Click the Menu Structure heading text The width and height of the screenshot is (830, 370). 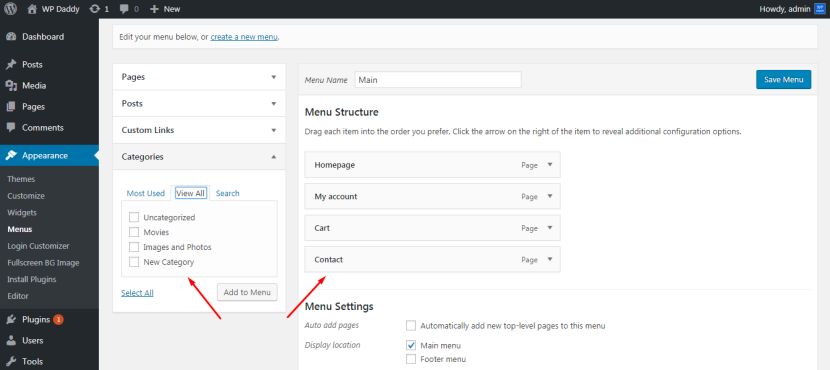pyautogui.click(x=341, y=112)
